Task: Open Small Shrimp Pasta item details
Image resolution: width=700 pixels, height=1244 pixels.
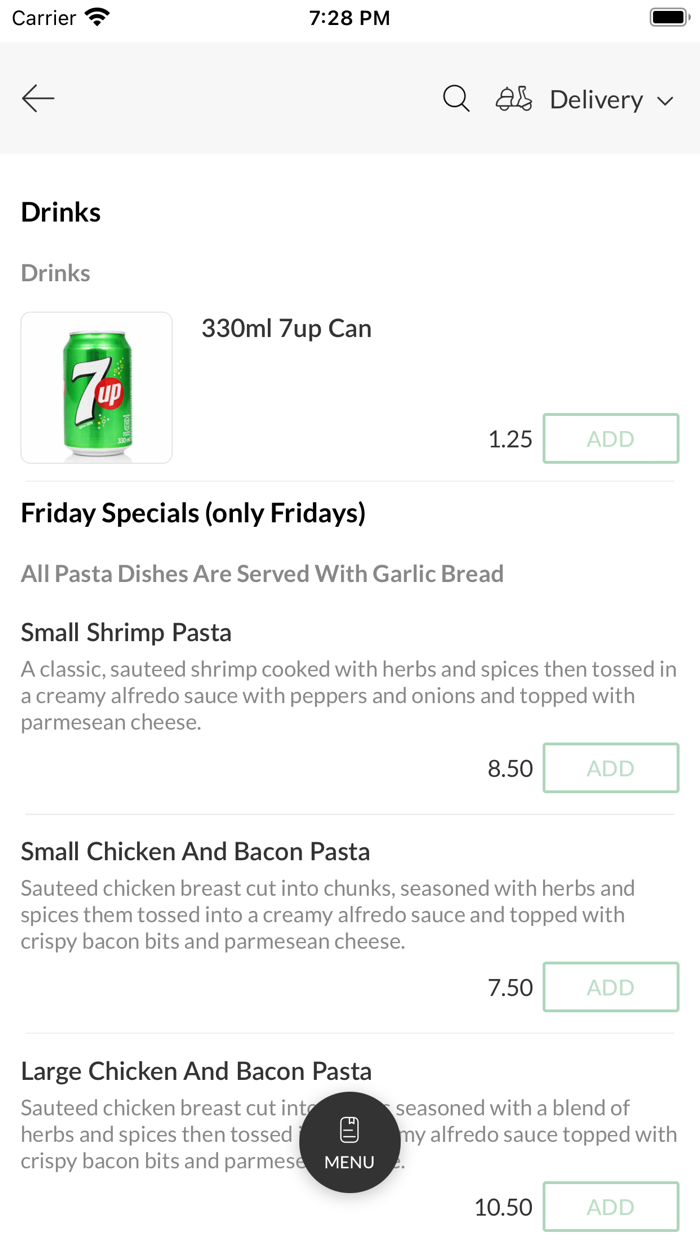Action: click(x=126, y=632)
